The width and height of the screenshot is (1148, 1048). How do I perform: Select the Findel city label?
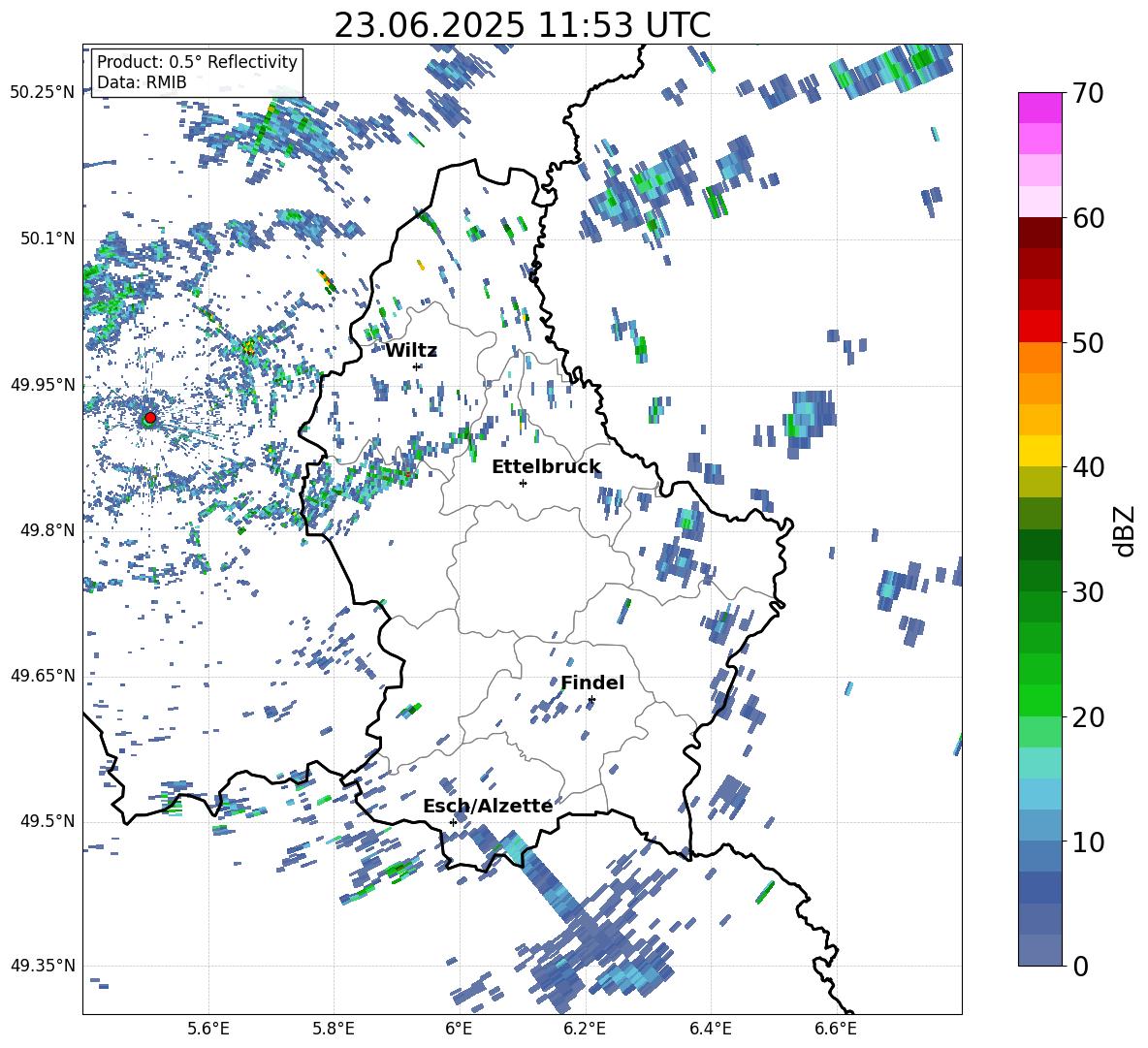click(592, 683)
